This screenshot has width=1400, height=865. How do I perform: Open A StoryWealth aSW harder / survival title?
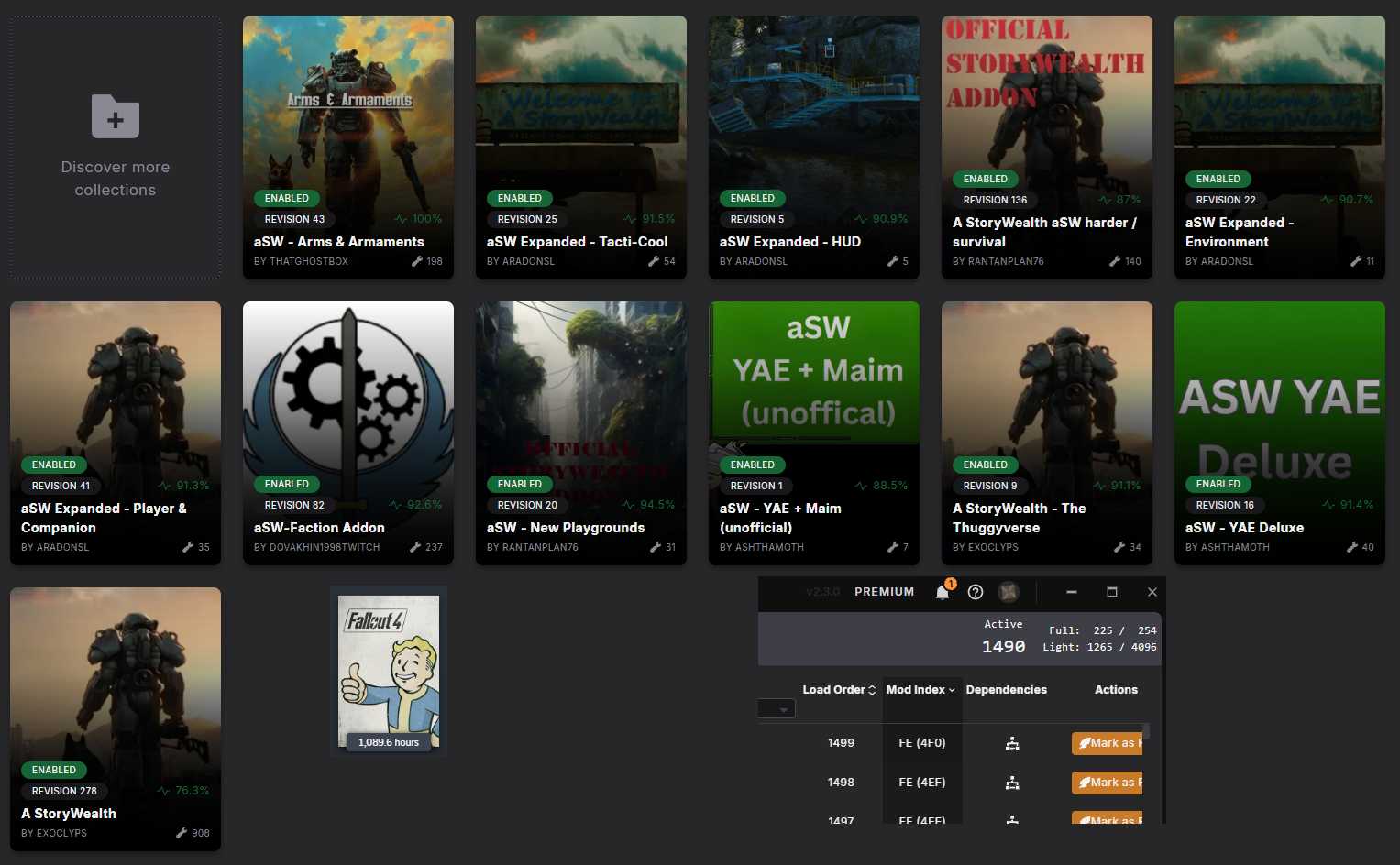coord(1044,232)
